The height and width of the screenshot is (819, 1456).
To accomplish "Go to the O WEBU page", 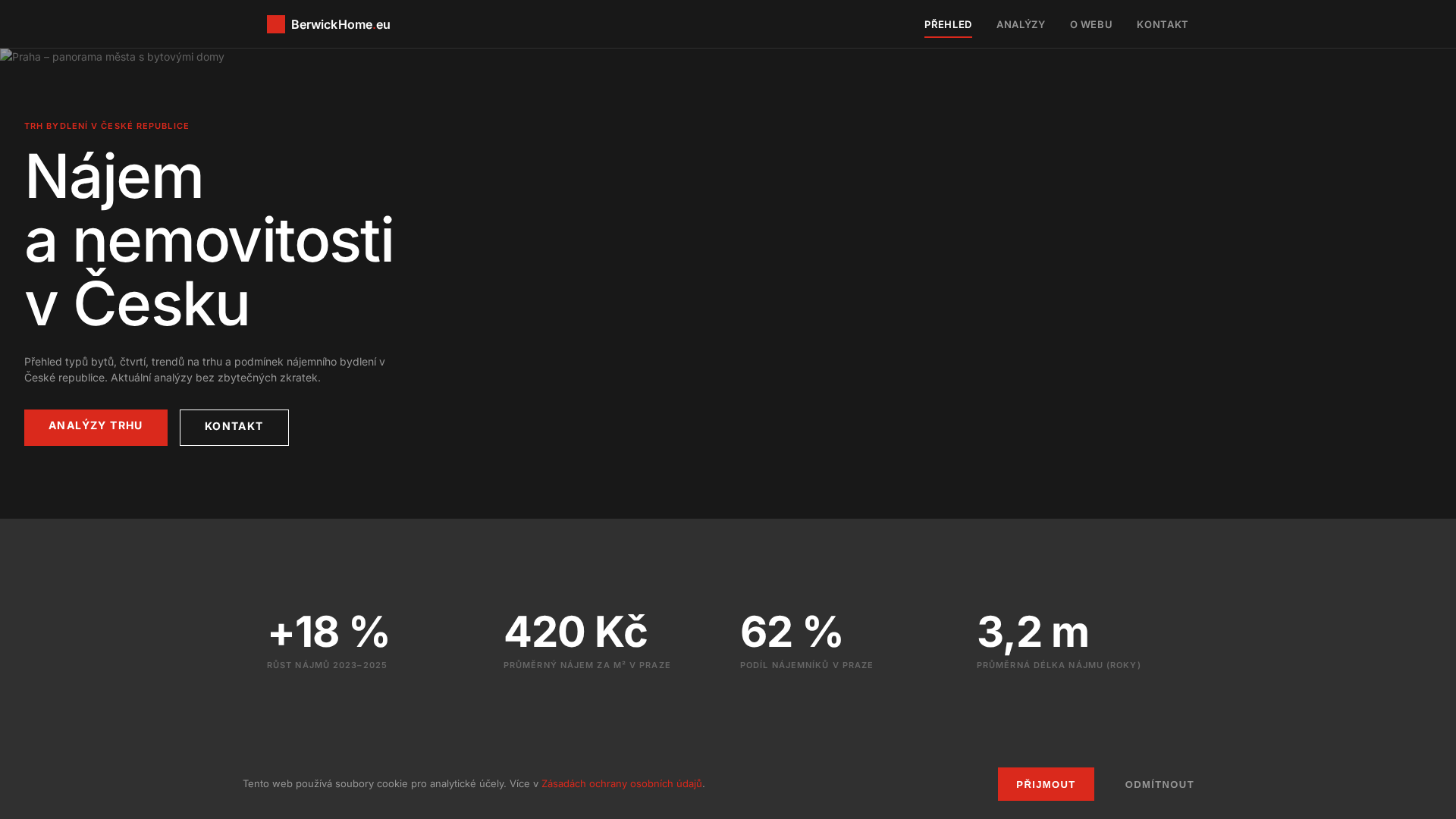I will [1091, 24].
